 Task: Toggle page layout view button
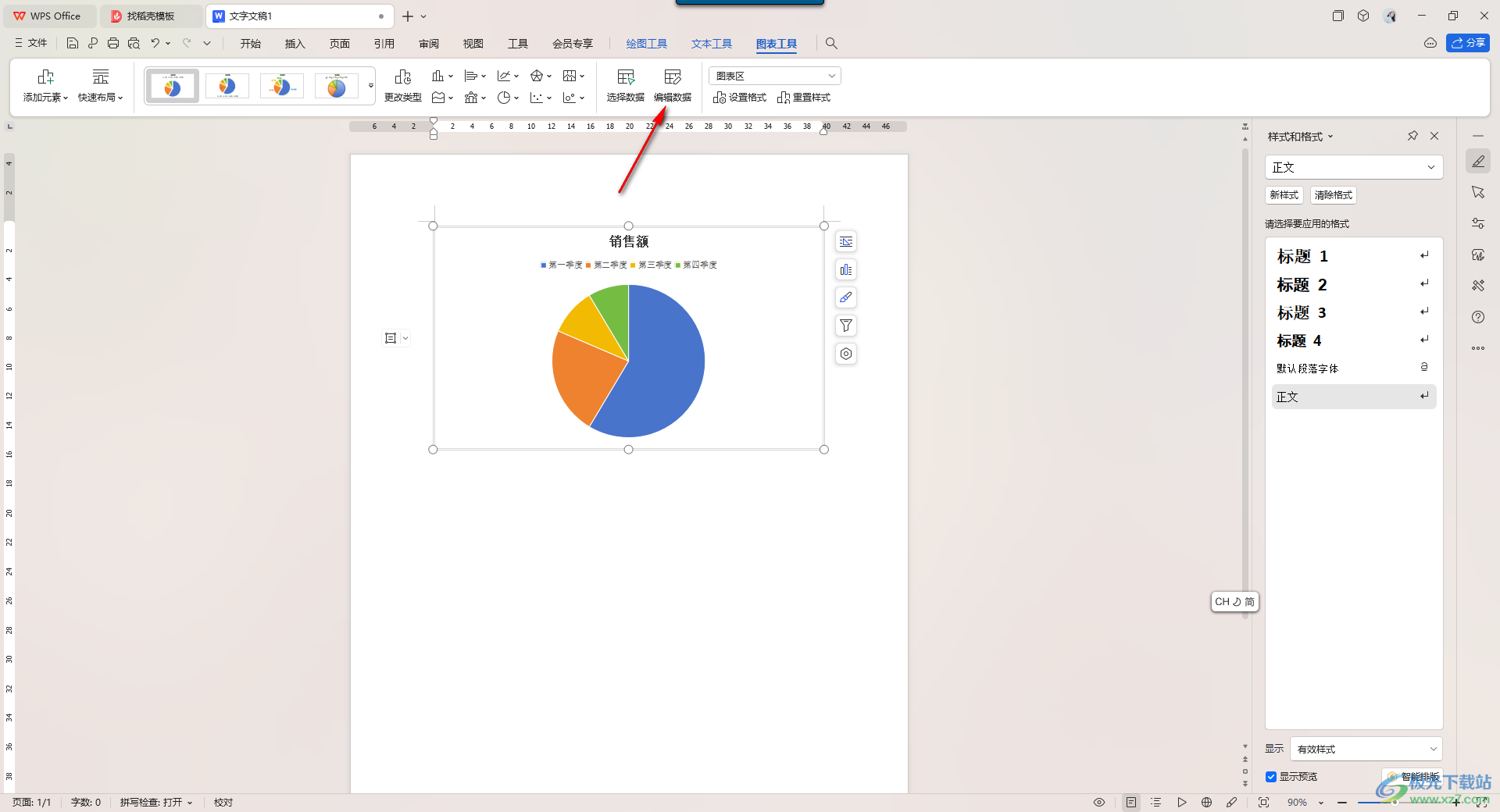pyautogui.click(x=1131, y=803)
